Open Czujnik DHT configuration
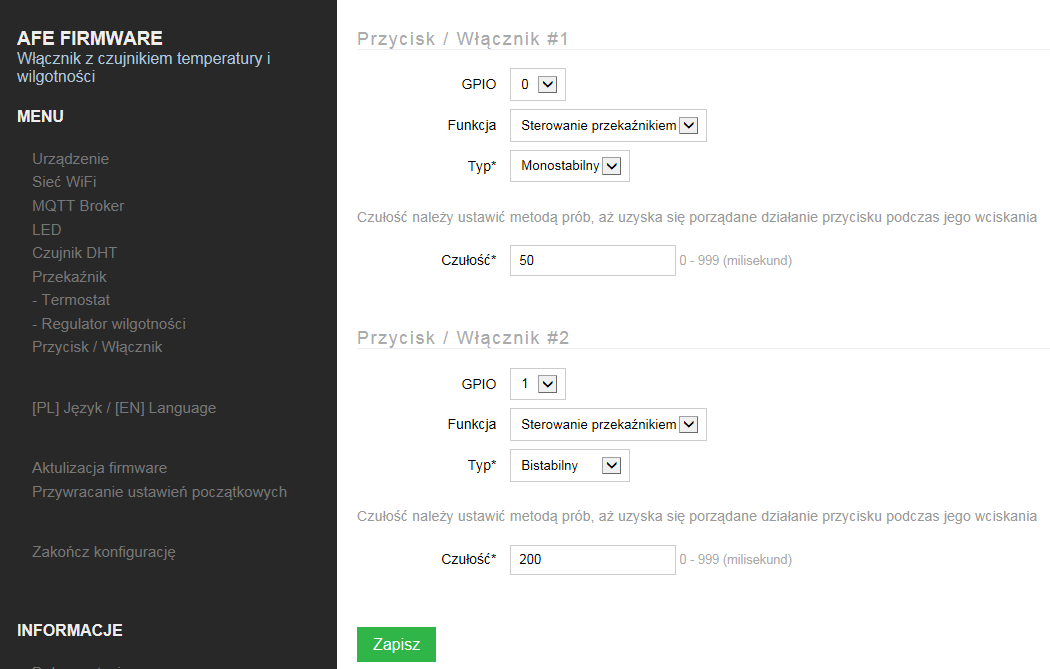 [x=74, y=253]
